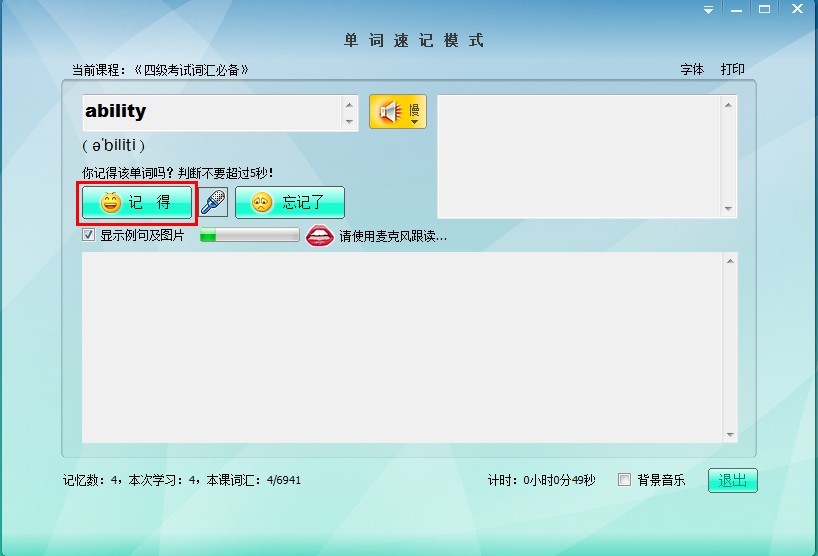Click word field down arrow
Image resolution: width=818 pixels, height=556 pixels.
click(349, 122)
